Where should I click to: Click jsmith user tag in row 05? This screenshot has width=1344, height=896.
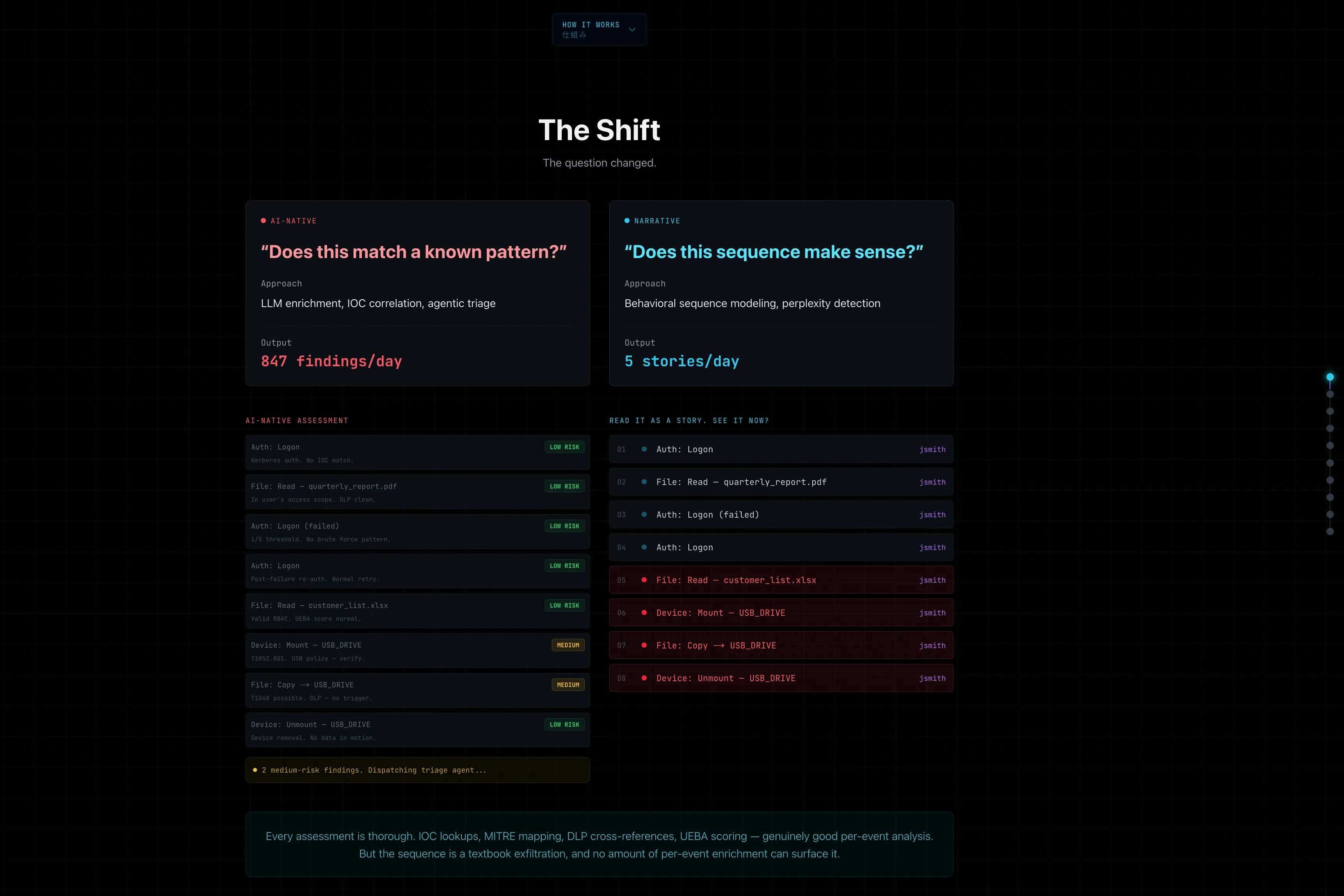932,580
